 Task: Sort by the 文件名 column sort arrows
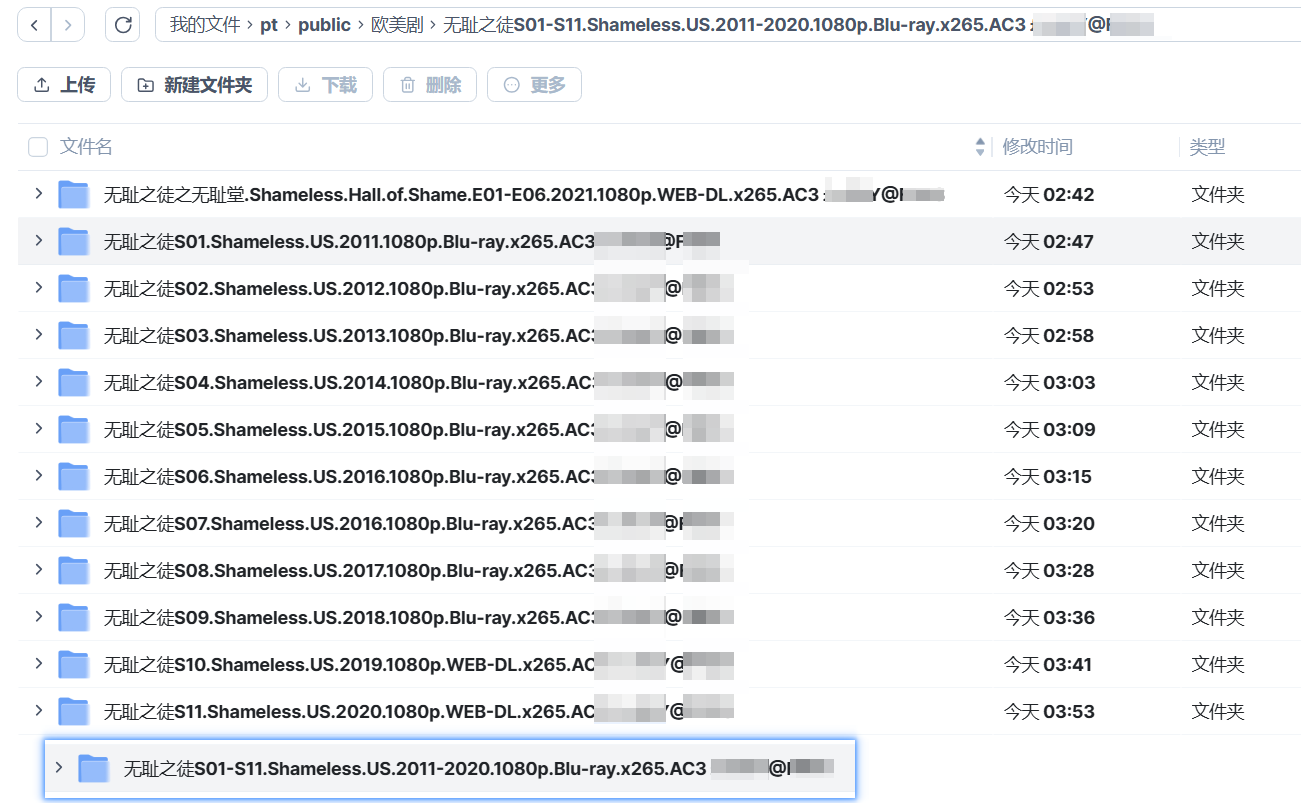pyautogui.click(x=980, y=148)
